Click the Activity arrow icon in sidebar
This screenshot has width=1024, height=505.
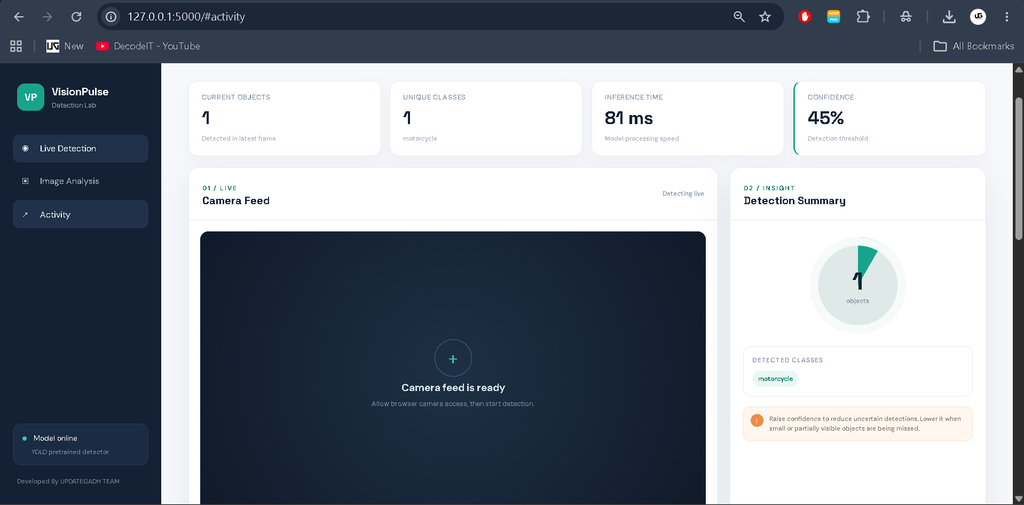point(25,214)
